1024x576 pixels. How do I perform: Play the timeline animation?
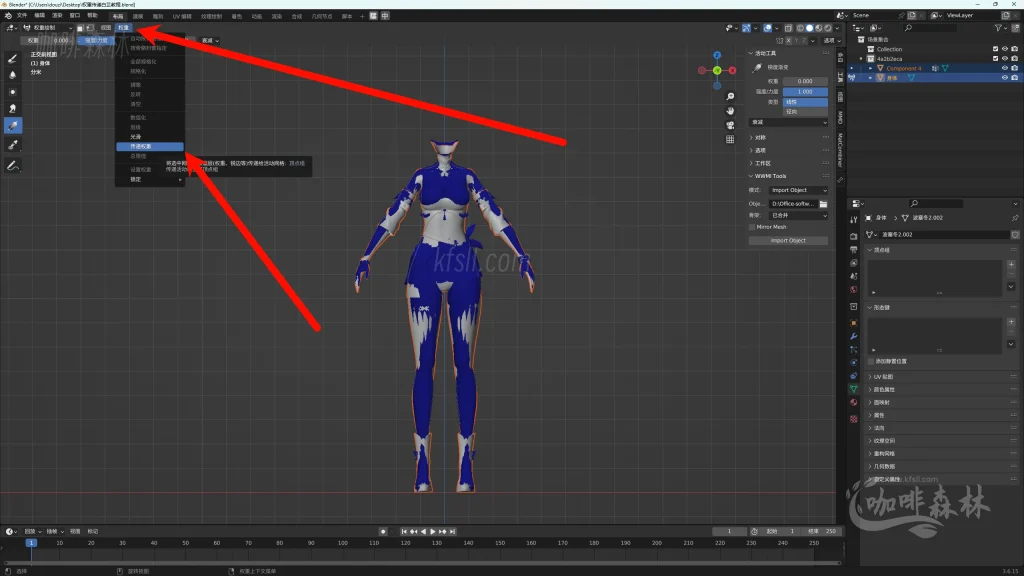pos(433,532)
